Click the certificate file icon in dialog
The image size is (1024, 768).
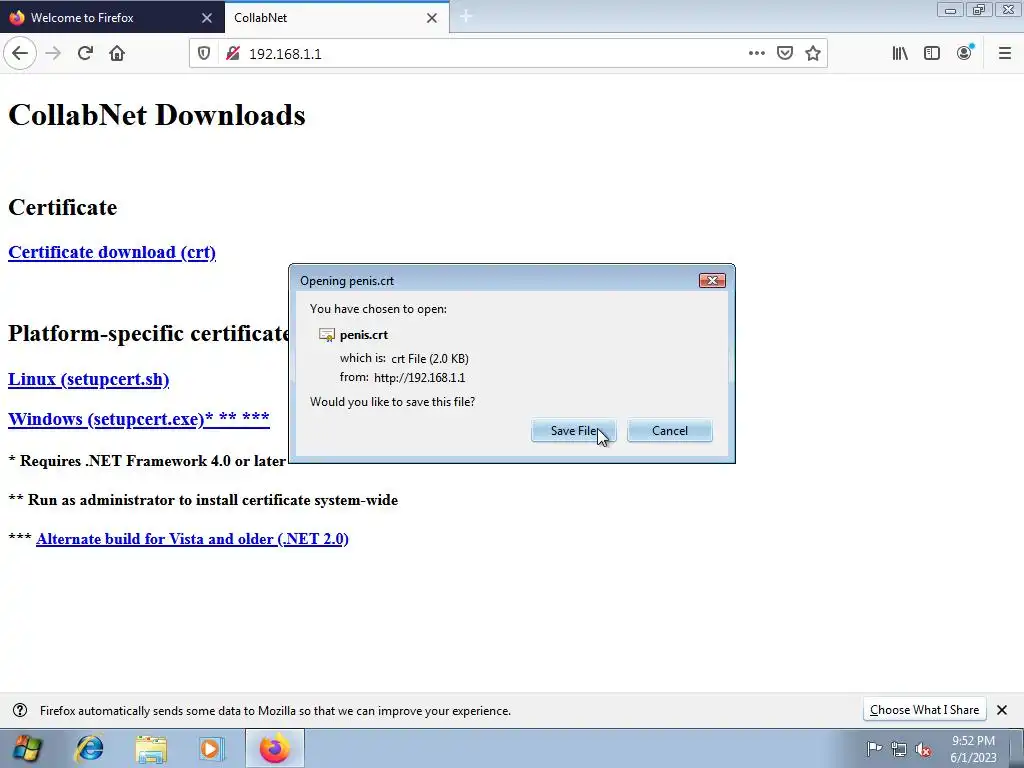(x=327, y=335)
